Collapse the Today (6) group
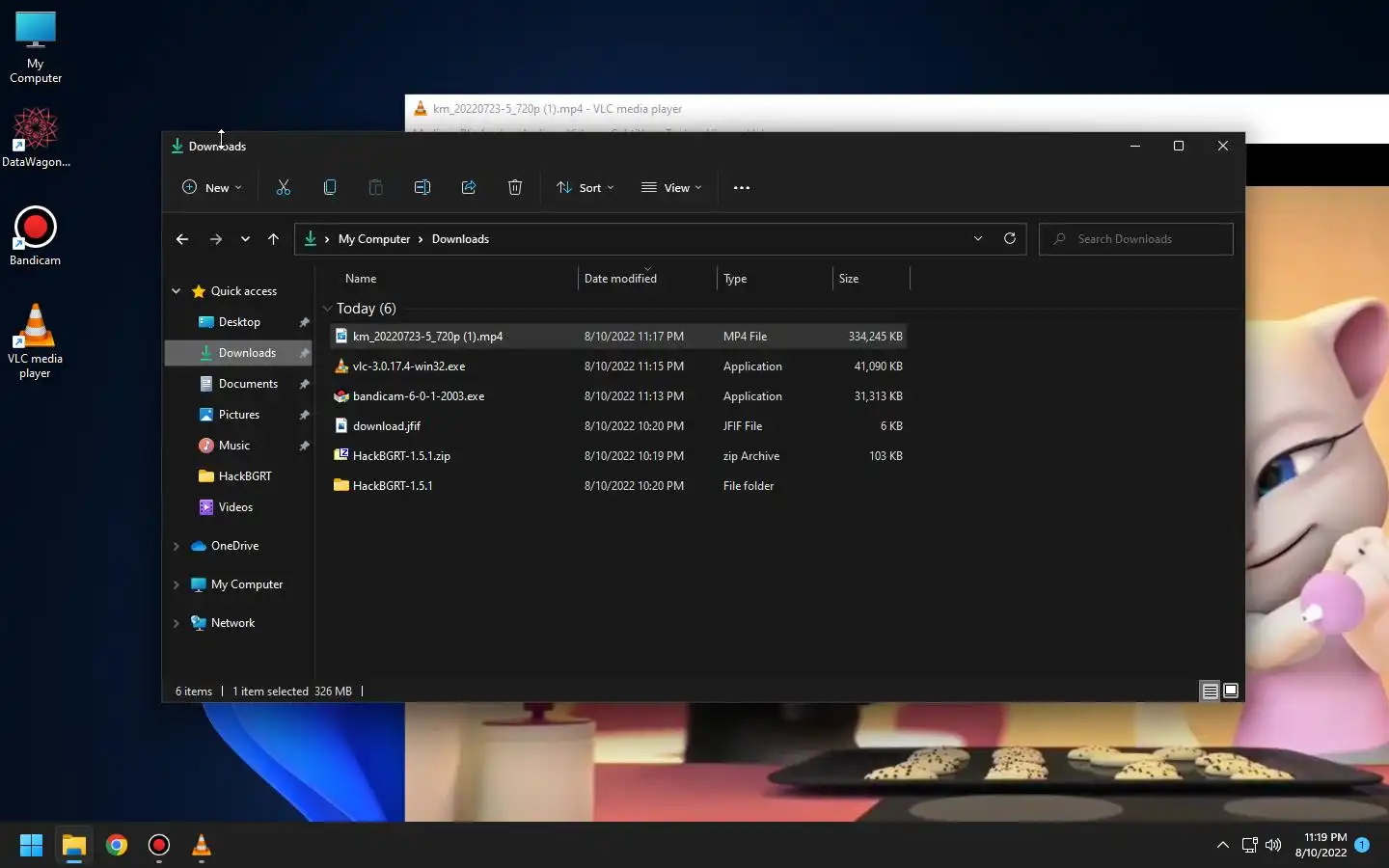Image resolution: width=1389 pixels, height=868 pixels. [x=327, y=309]
